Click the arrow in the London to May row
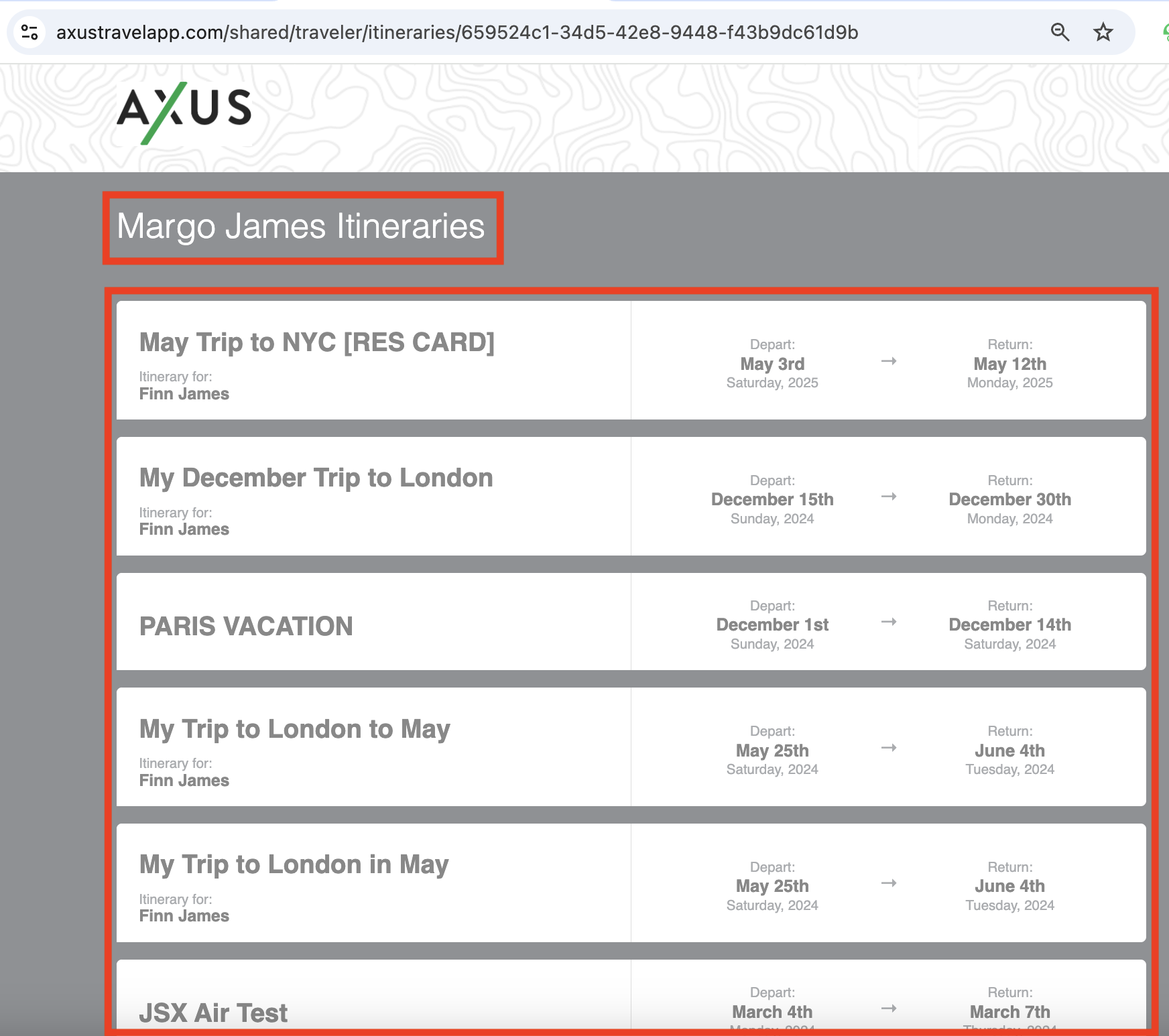Image resolution: width=1169 pixels, height=1036 pixels. coord(889,747)
